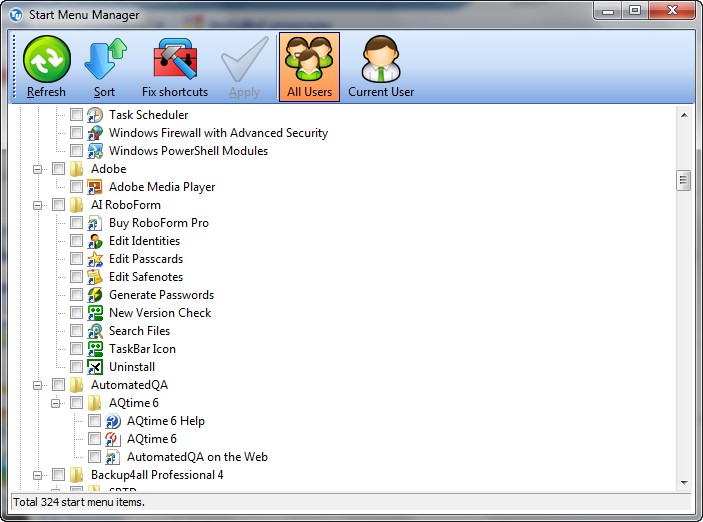This screenshot has height=522, width=703.
Task: Click the TaskBar Icon entry's icon
Action: (x=95, y=349)
